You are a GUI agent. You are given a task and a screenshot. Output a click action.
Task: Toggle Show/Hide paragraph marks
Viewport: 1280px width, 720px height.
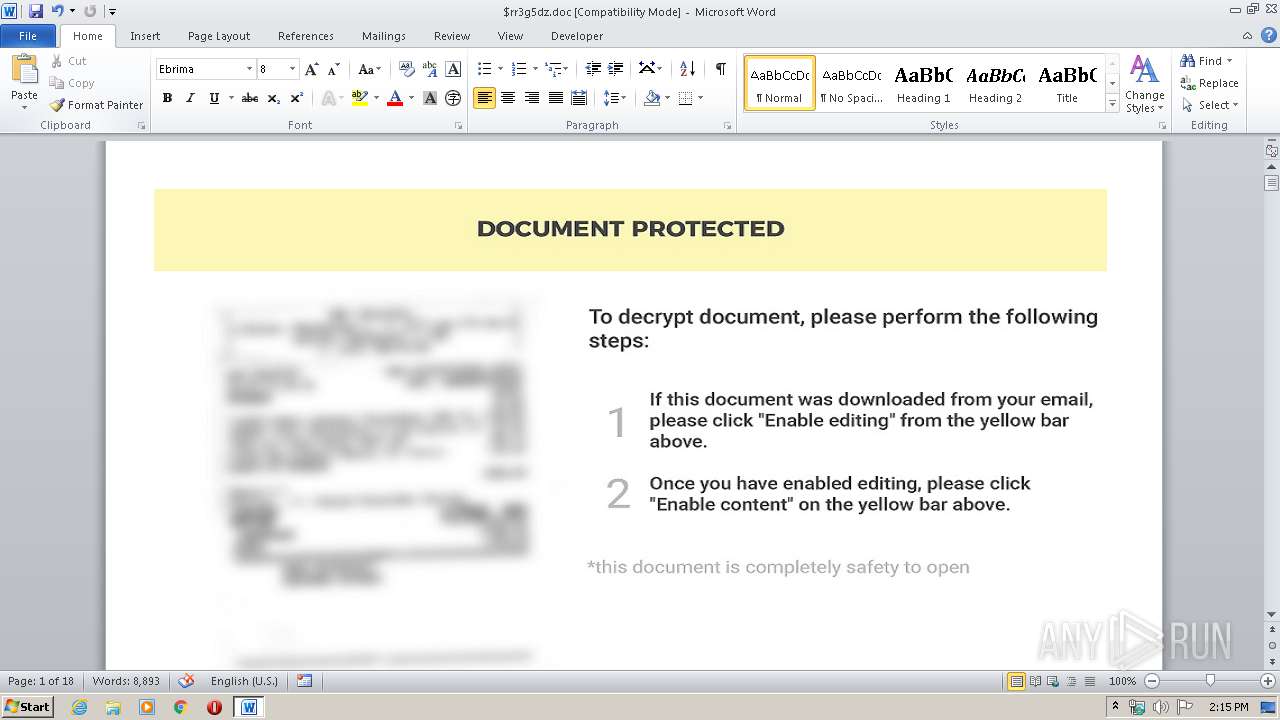[720, 69]
